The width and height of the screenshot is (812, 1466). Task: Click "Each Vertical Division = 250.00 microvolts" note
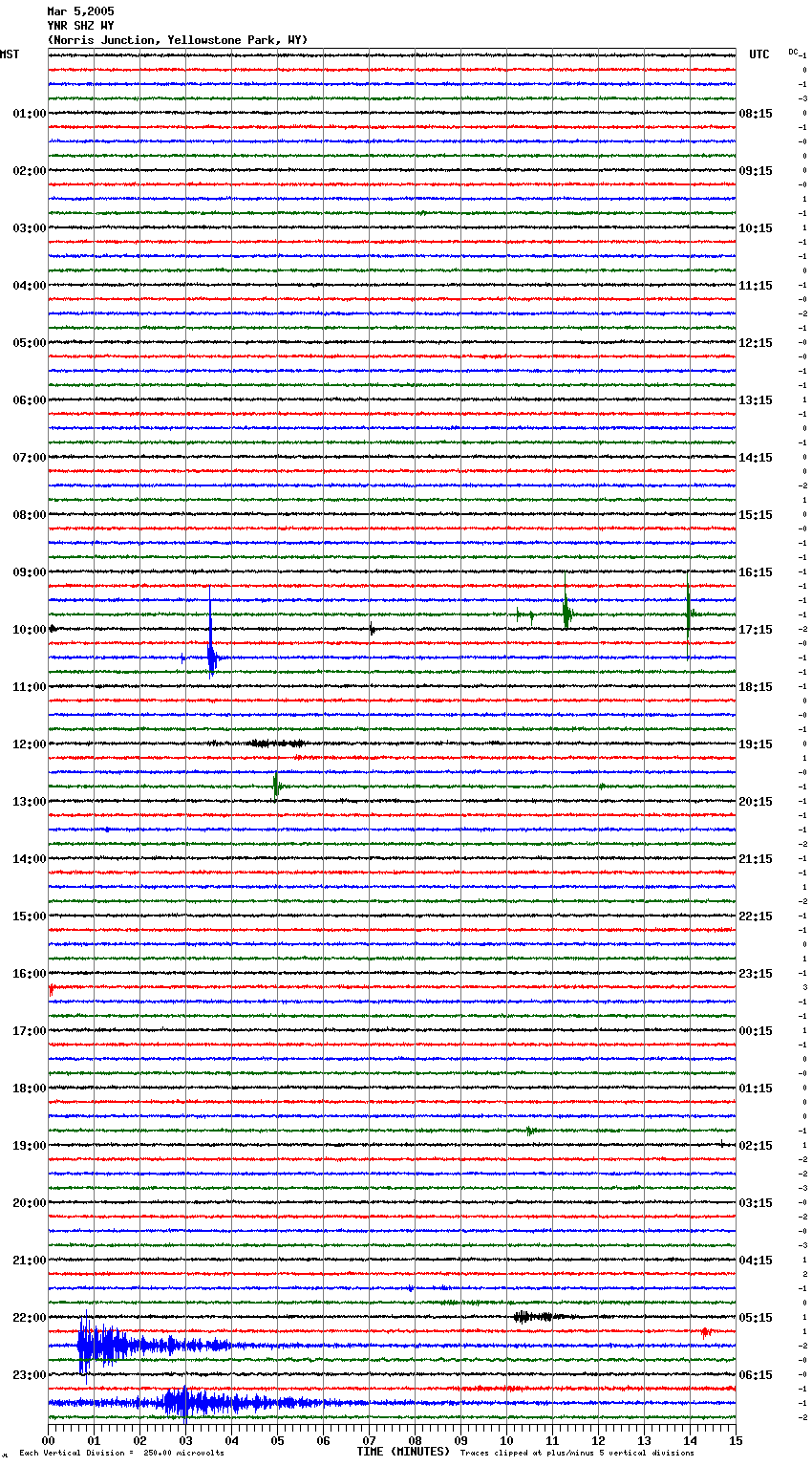point(122,1454)
